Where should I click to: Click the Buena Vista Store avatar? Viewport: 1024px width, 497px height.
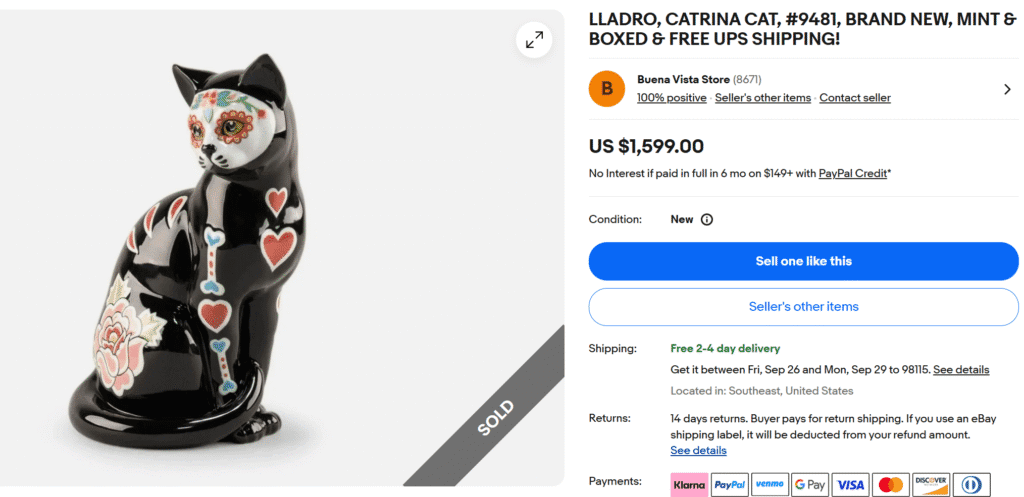click(607, 89)
